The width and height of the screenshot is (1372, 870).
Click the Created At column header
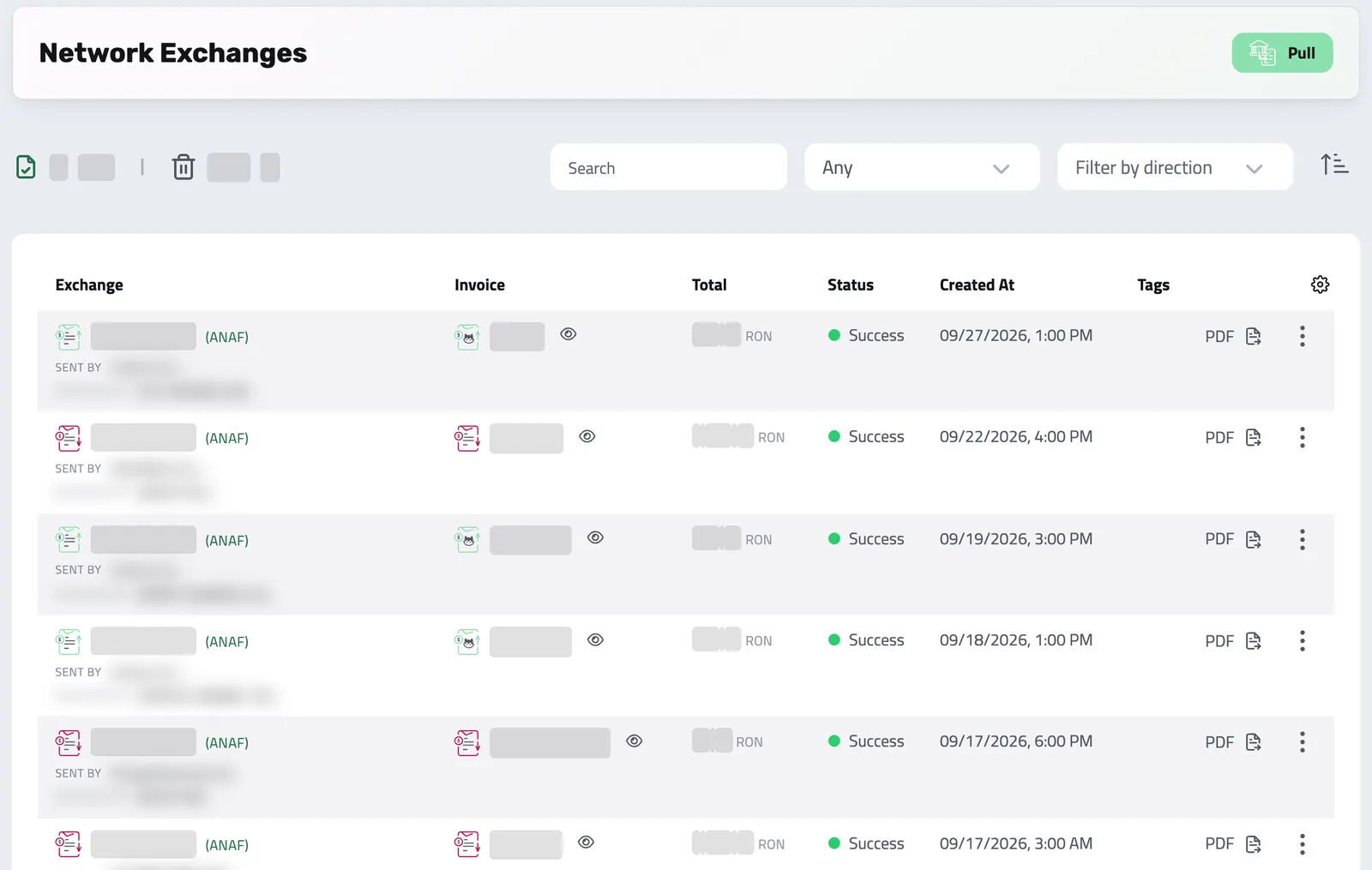977,285
